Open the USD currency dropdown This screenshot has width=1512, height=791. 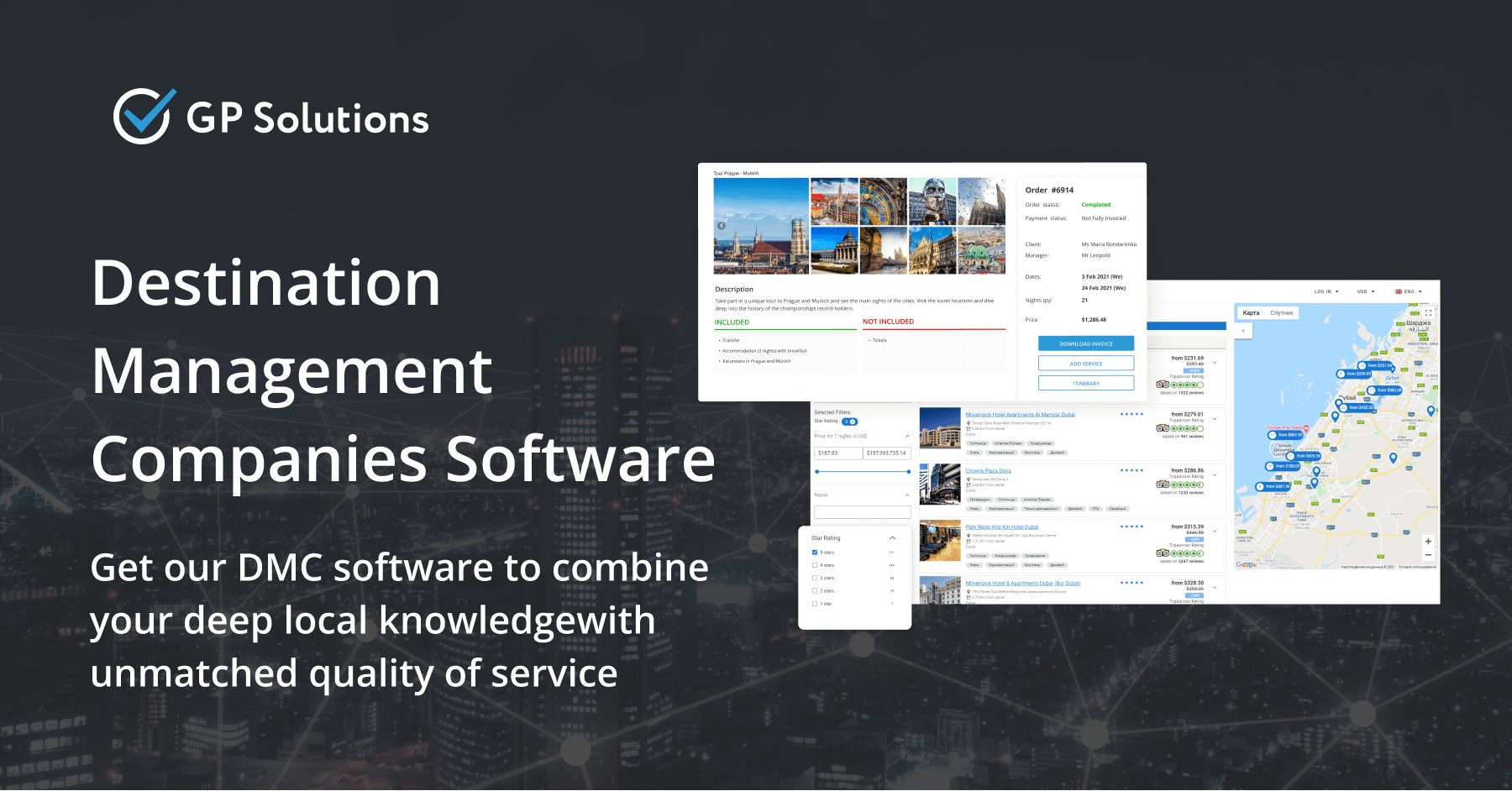coord(1363,291)
